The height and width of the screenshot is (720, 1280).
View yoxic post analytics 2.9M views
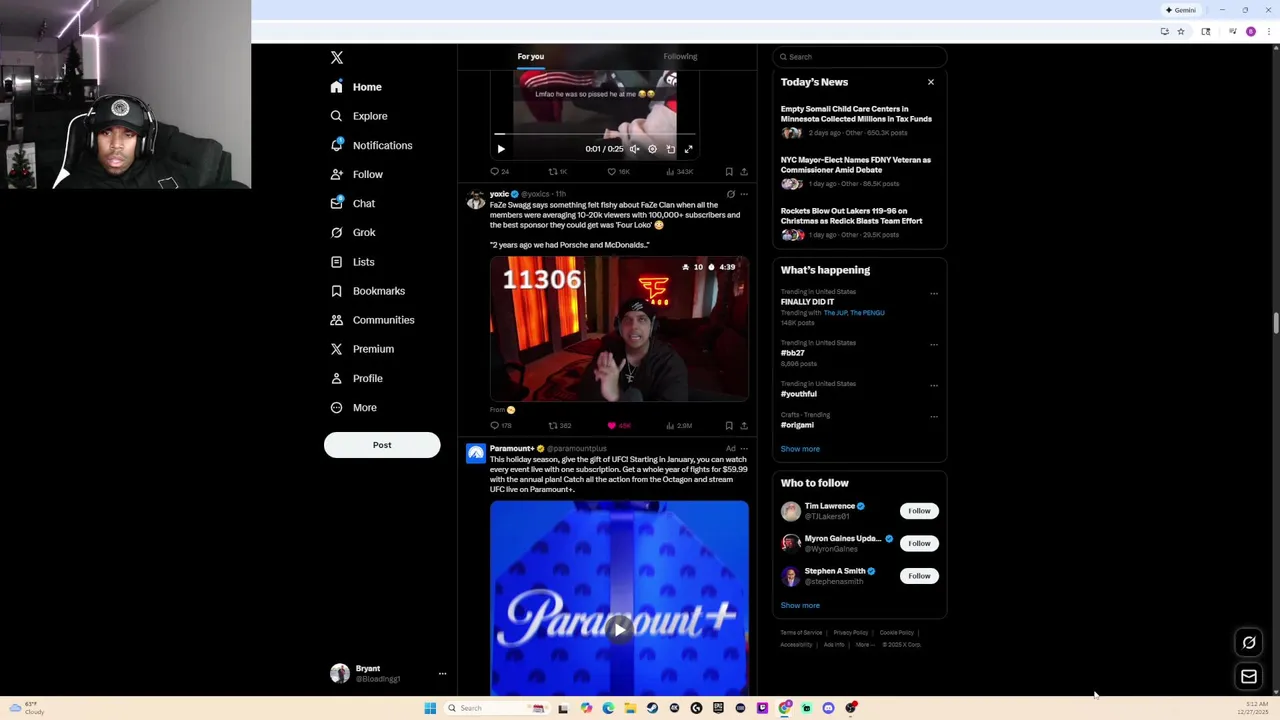[x=679, y=426]
